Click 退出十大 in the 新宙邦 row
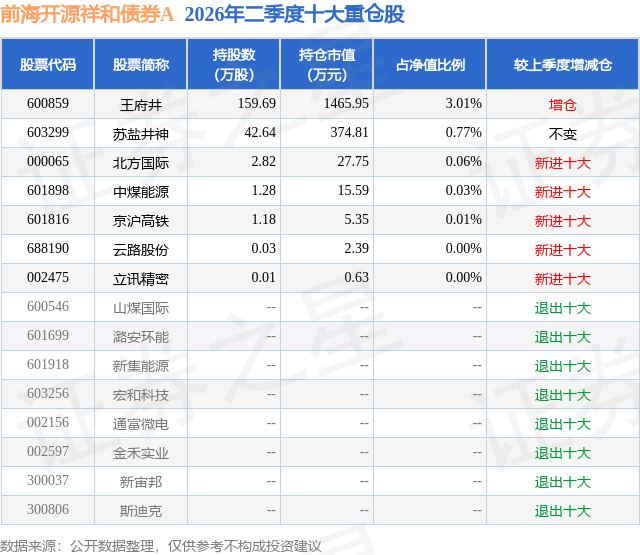 click(x=563, y=482)
